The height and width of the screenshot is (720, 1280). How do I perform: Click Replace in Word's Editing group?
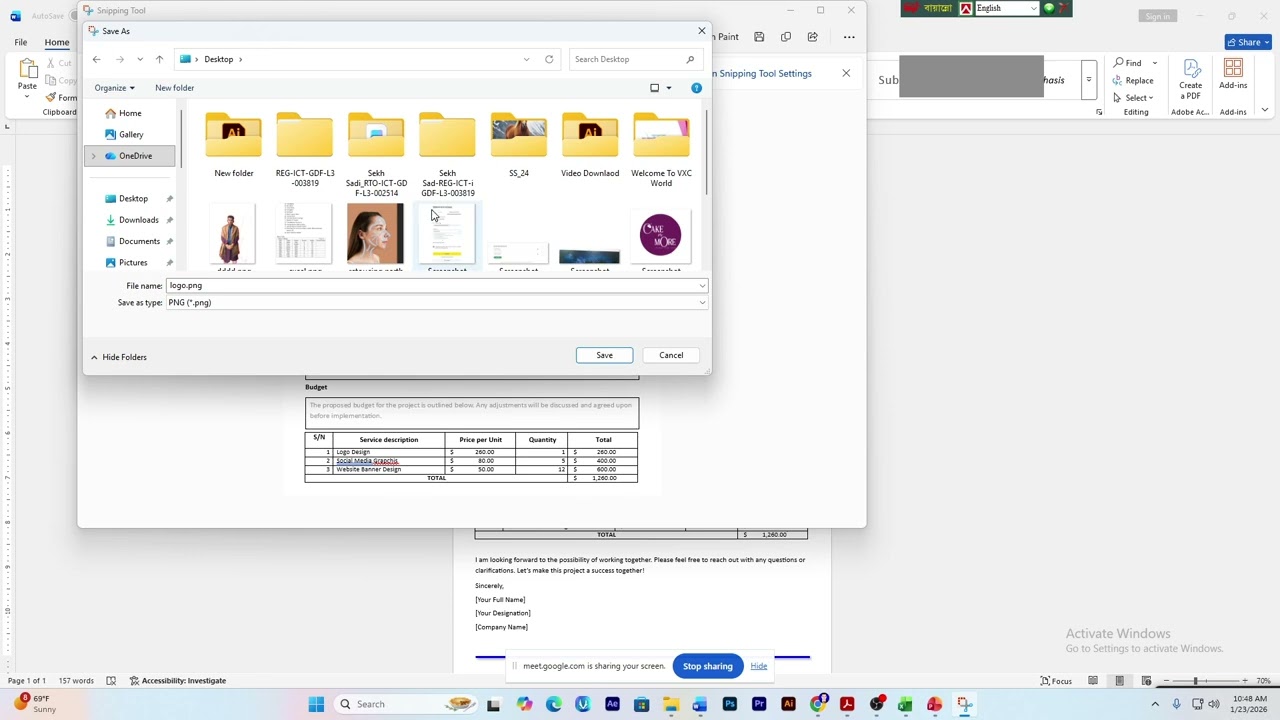click(1133, 80)
